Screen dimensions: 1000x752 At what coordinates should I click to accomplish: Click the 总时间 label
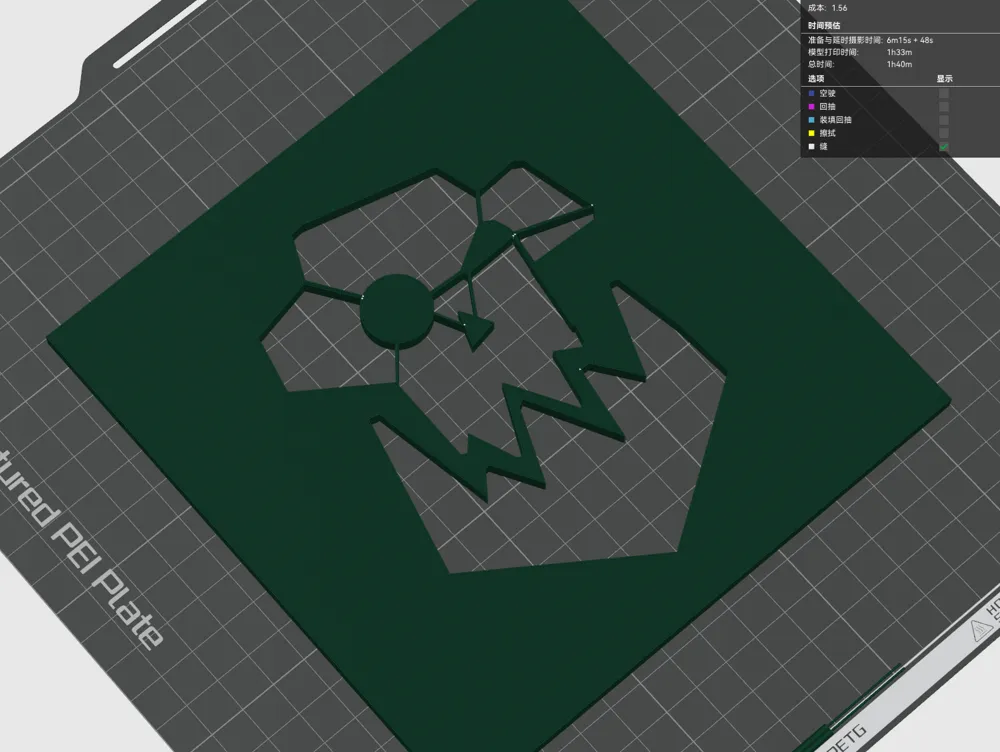(821, 64)
